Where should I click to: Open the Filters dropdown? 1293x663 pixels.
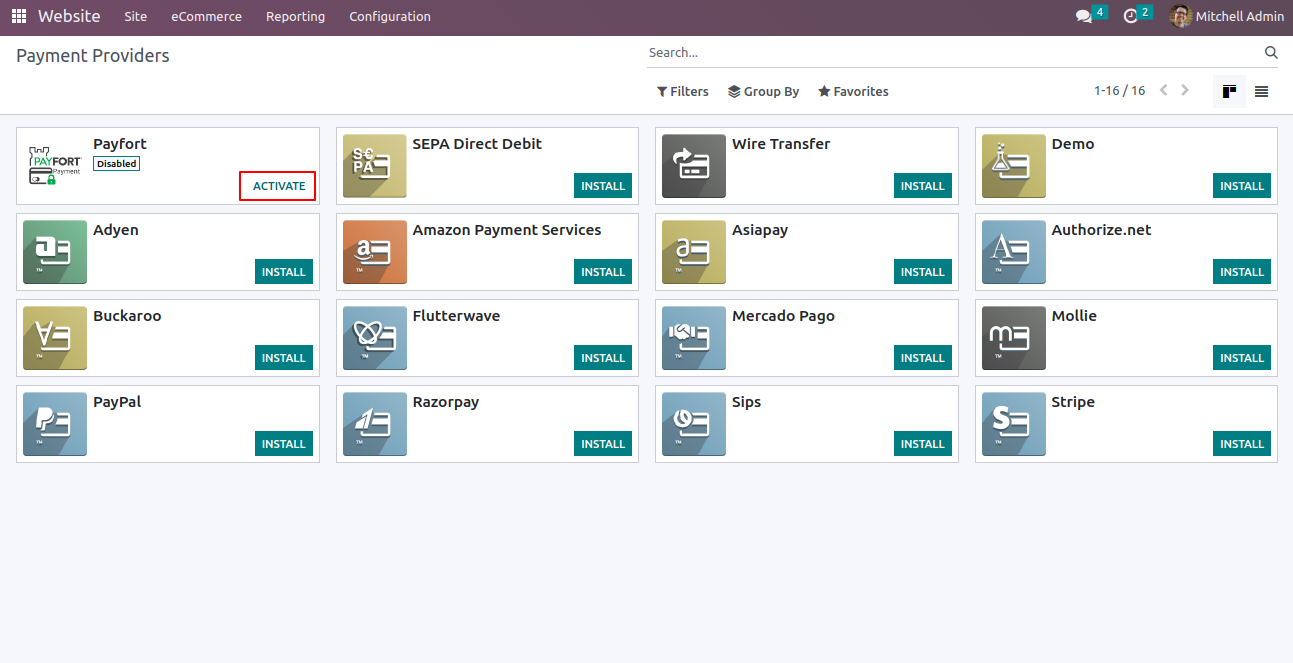pyautogui.click(x=683, y=91)
